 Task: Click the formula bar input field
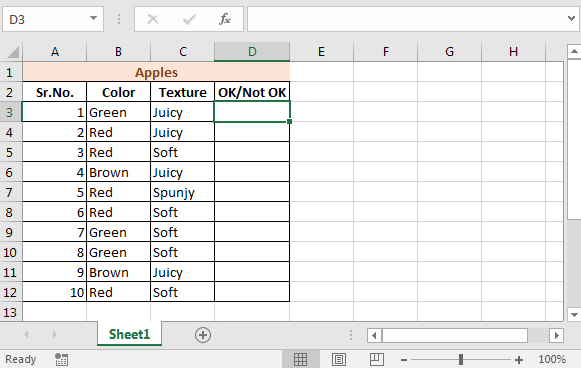coord(407,19)
